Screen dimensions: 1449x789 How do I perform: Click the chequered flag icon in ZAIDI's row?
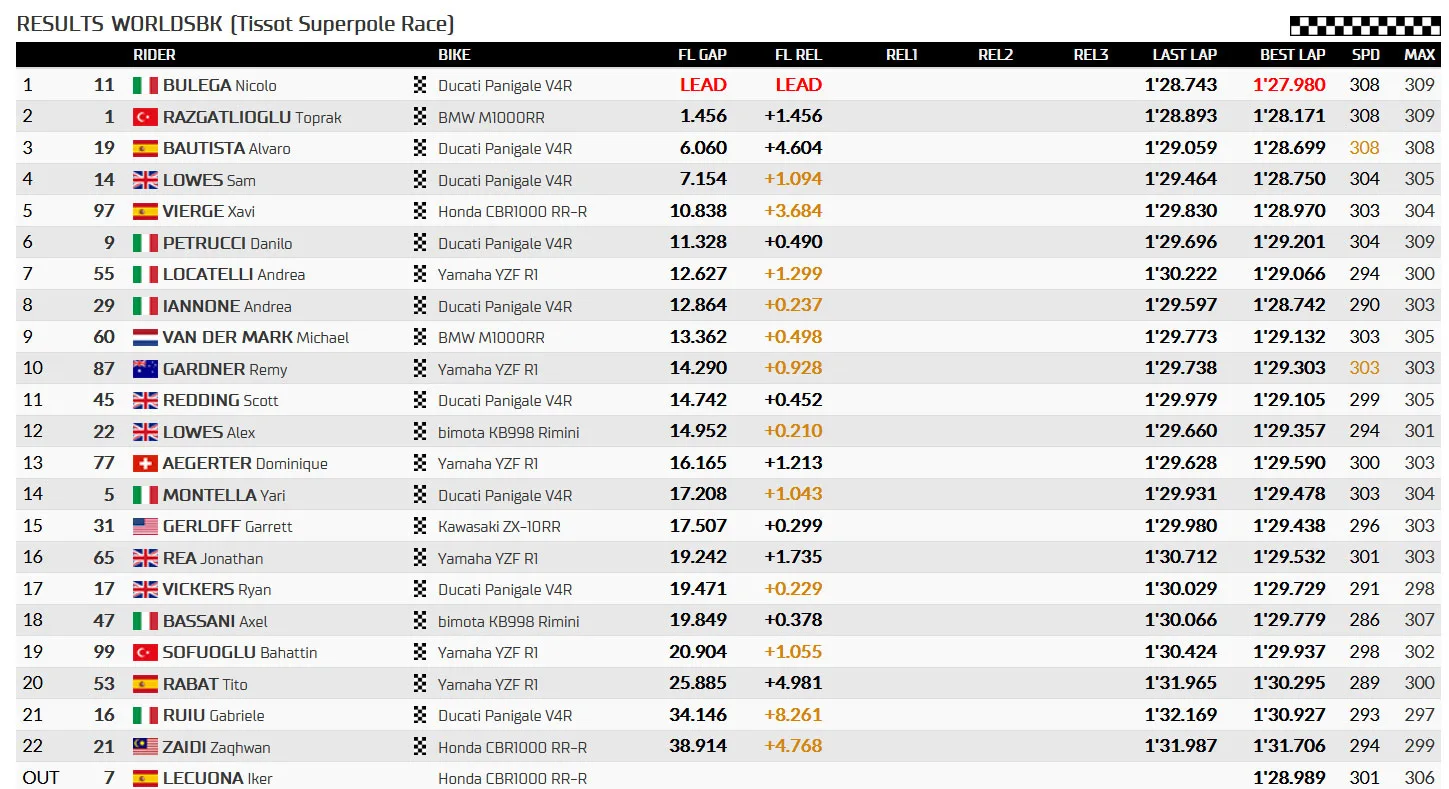click(420, 747)
